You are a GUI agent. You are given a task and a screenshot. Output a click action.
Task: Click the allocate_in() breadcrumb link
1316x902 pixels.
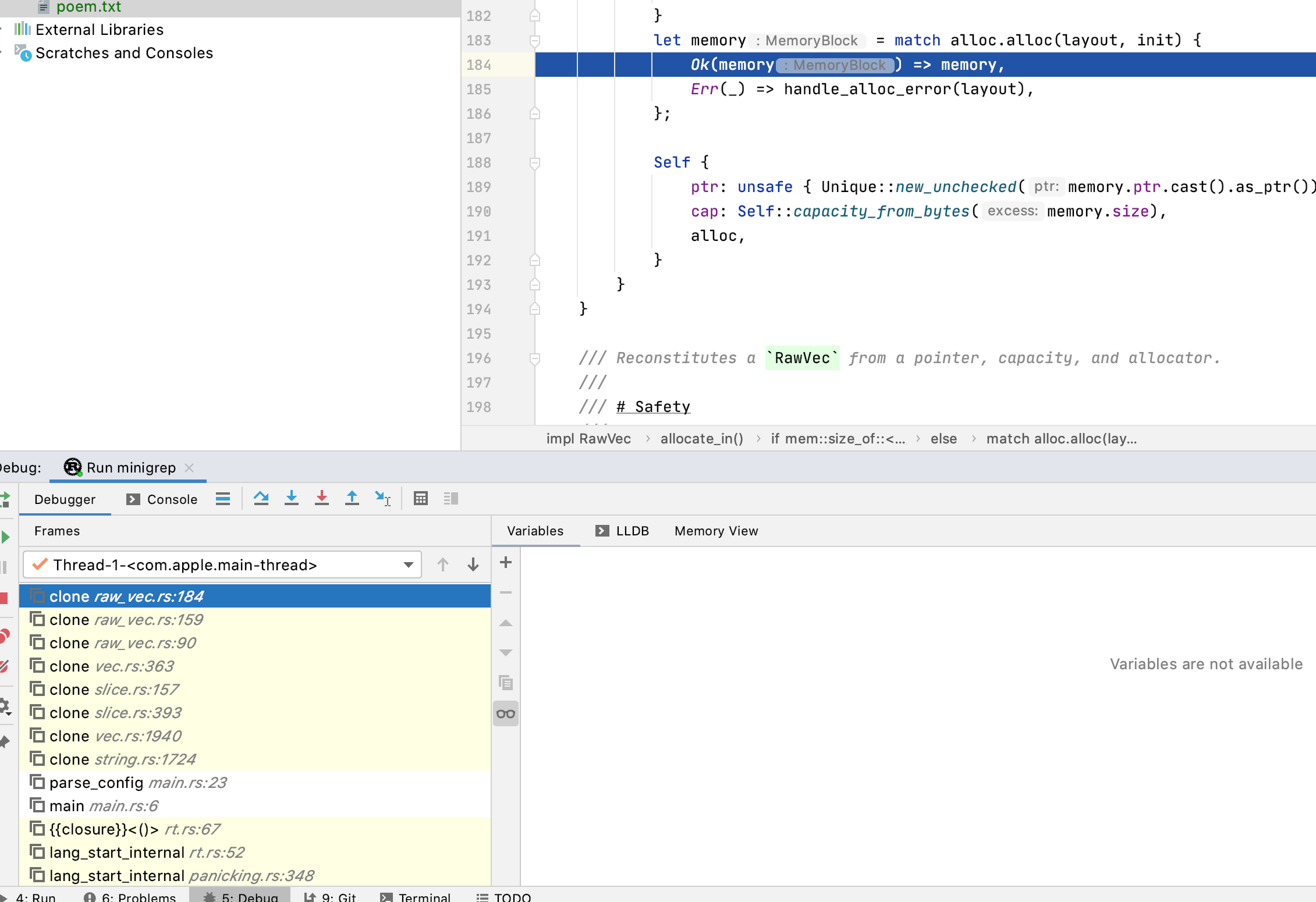tap(701, 439)
